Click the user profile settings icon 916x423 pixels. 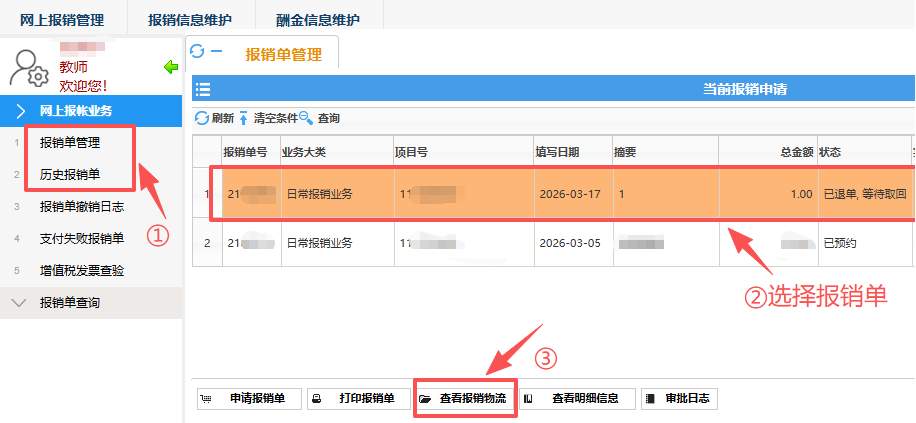click(x=27, y=66)
